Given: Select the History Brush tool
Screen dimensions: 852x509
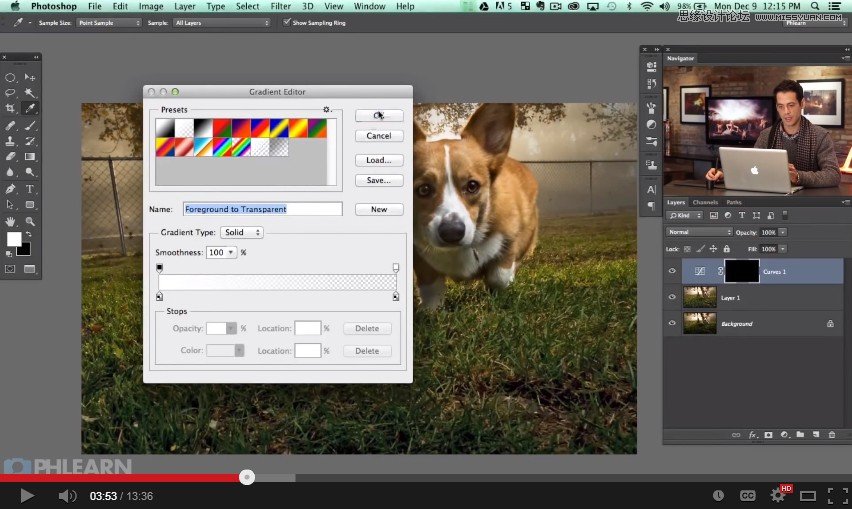Looking at the screenshot, I should click(x=30, y=141).
